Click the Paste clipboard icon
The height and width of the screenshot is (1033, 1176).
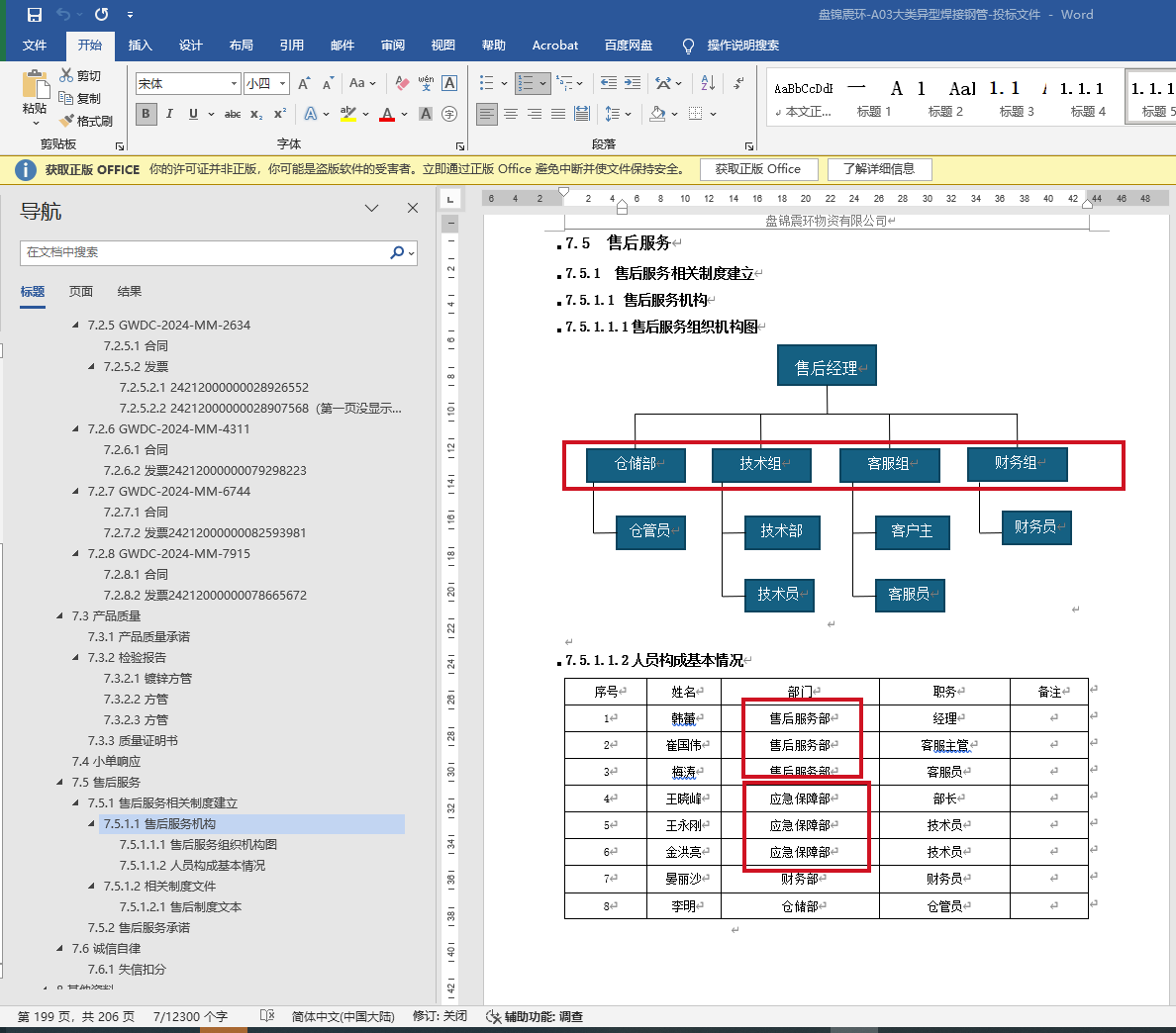tap(35, 84)
